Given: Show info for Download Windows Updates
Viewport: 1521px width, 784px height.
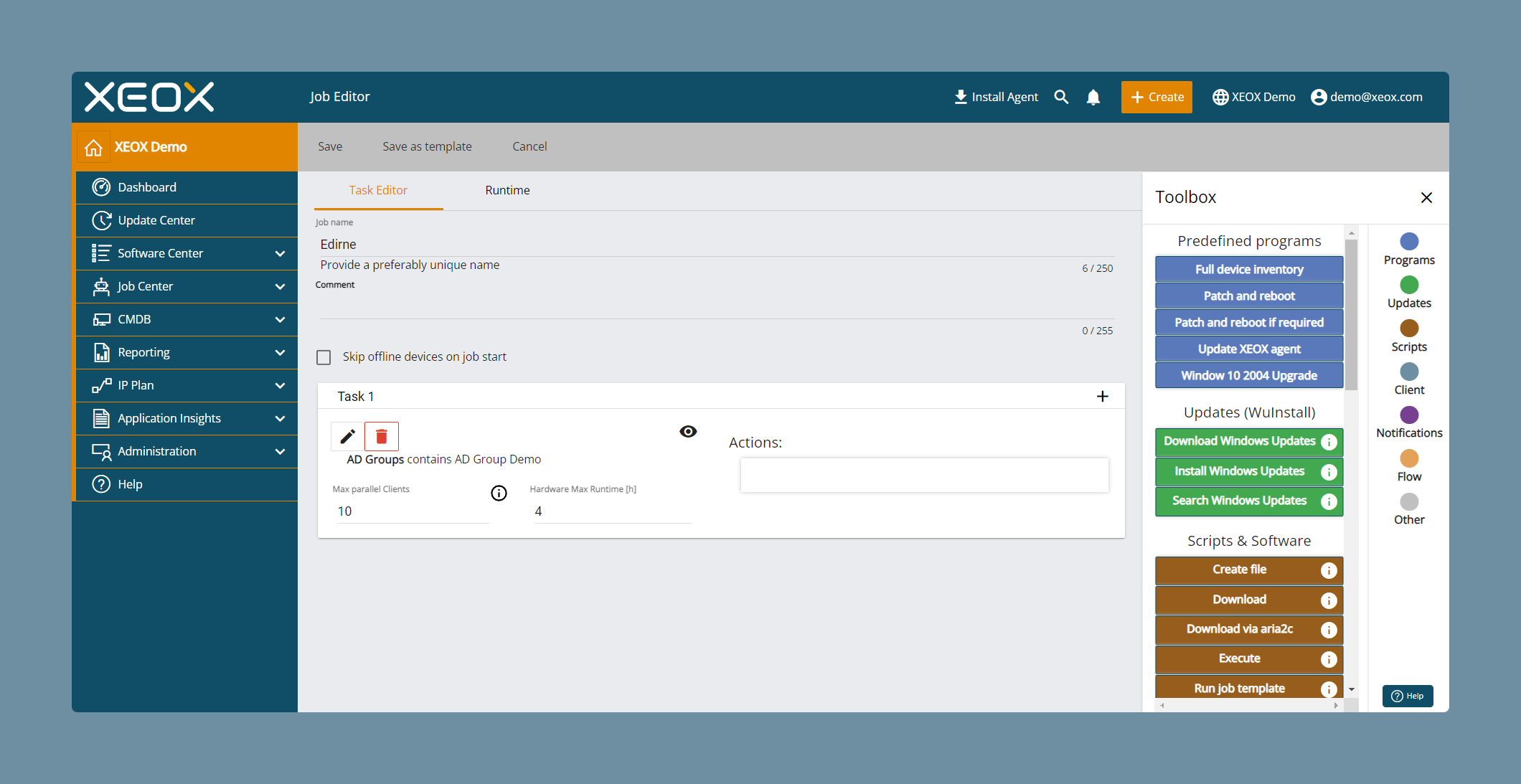Looking at the screenshot, I should [x=1329, y=442].
